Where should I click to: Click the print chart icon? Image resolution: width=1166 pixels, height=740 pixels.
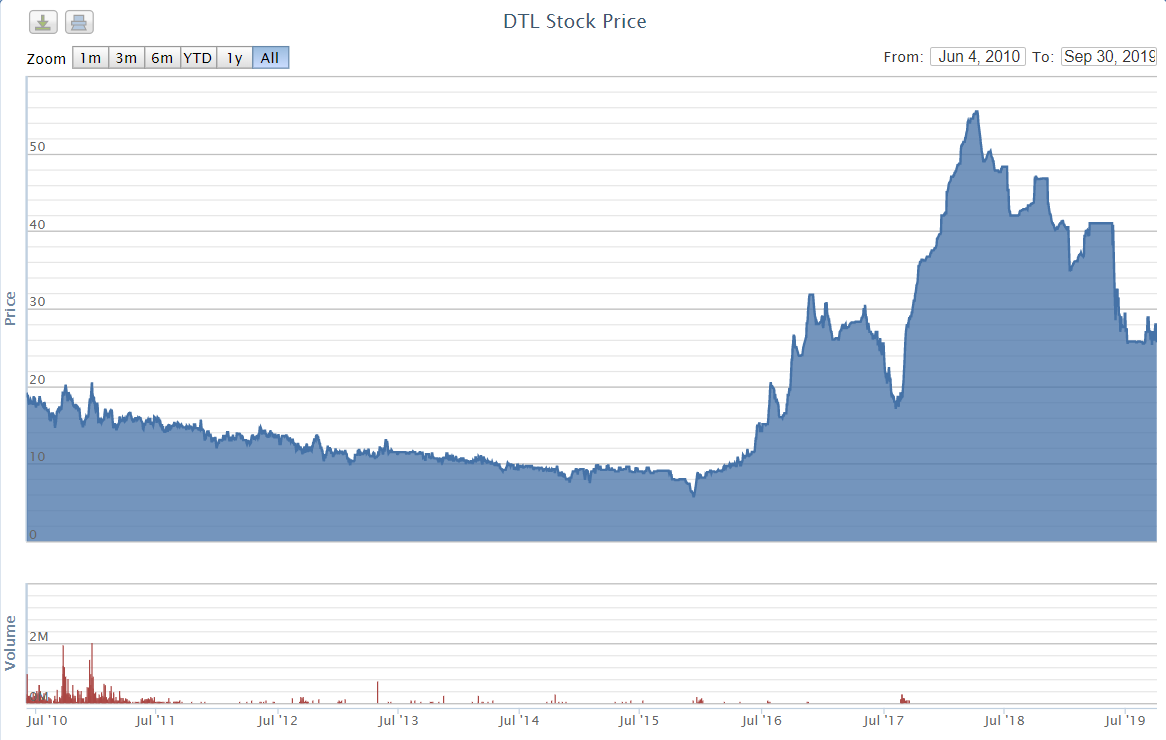coord(80,22)
